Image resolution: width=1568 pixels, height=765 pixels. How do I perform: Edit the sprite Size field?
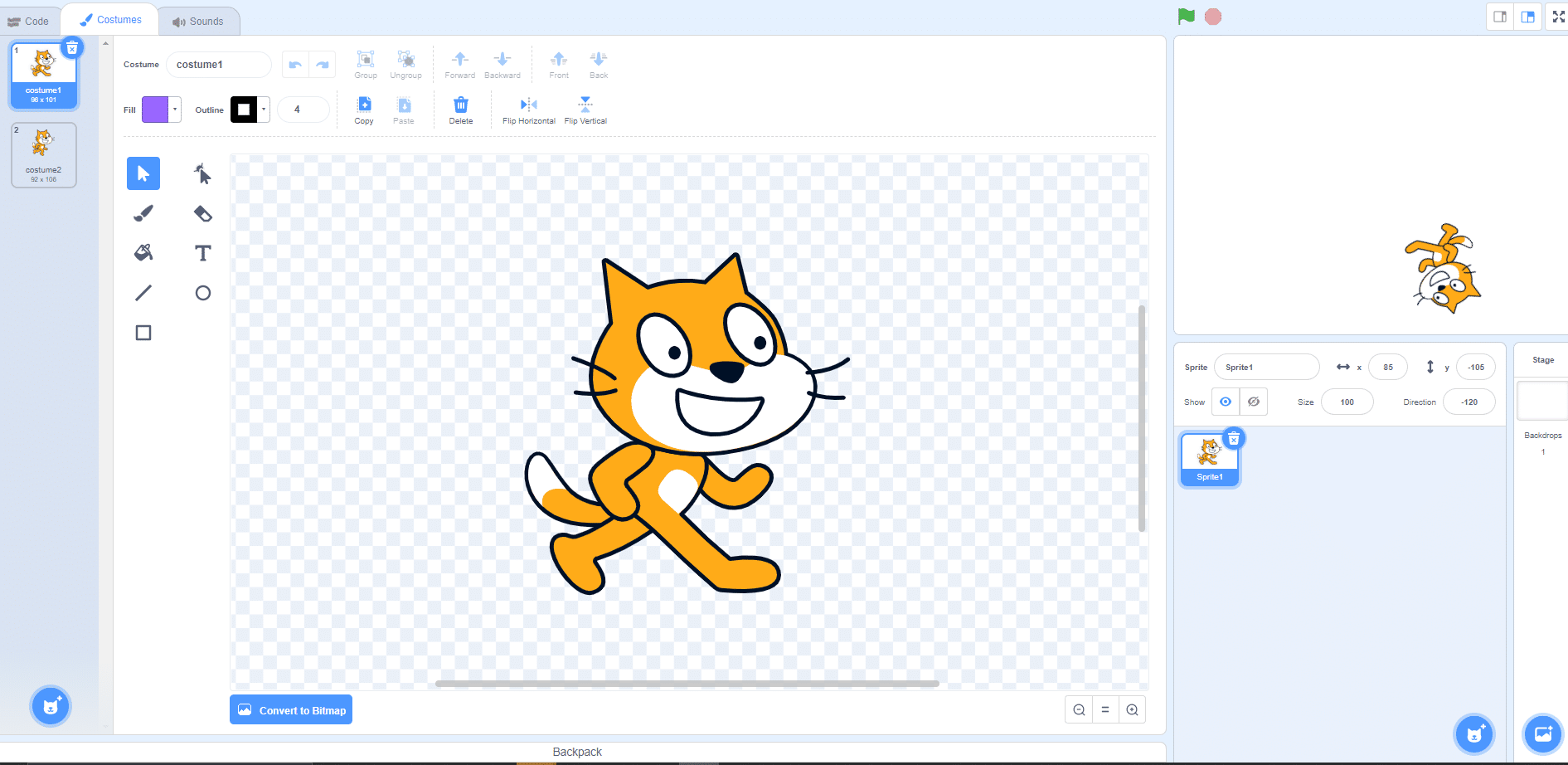coord(1347,402)
